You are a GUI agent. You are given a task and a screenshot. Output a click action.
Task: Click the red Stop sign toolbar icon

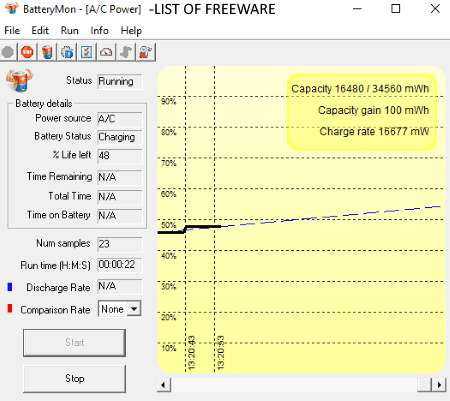pos(27,52)
